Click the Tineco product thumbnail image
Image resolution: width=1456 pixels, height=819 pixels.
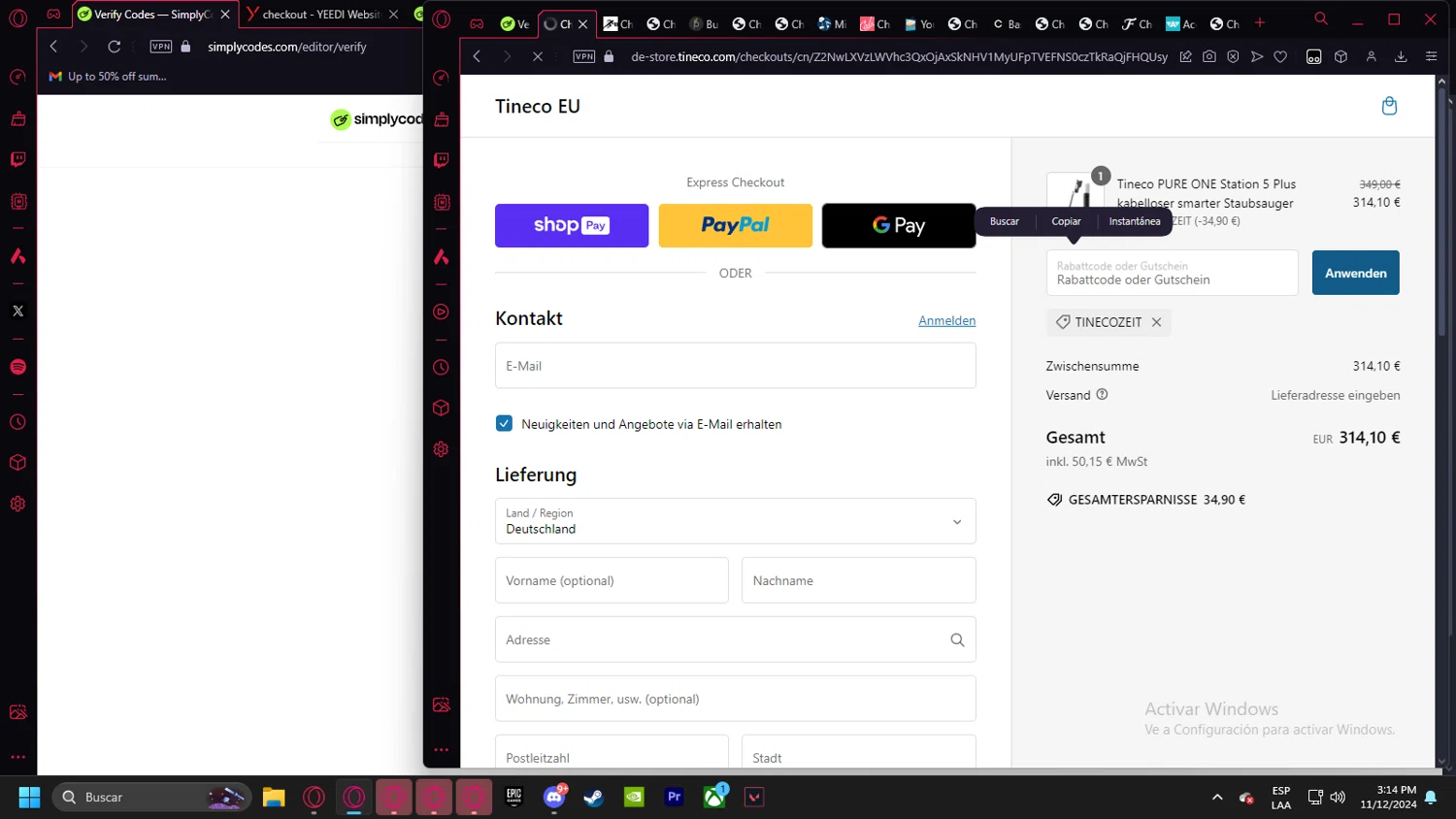(1075, 195)
